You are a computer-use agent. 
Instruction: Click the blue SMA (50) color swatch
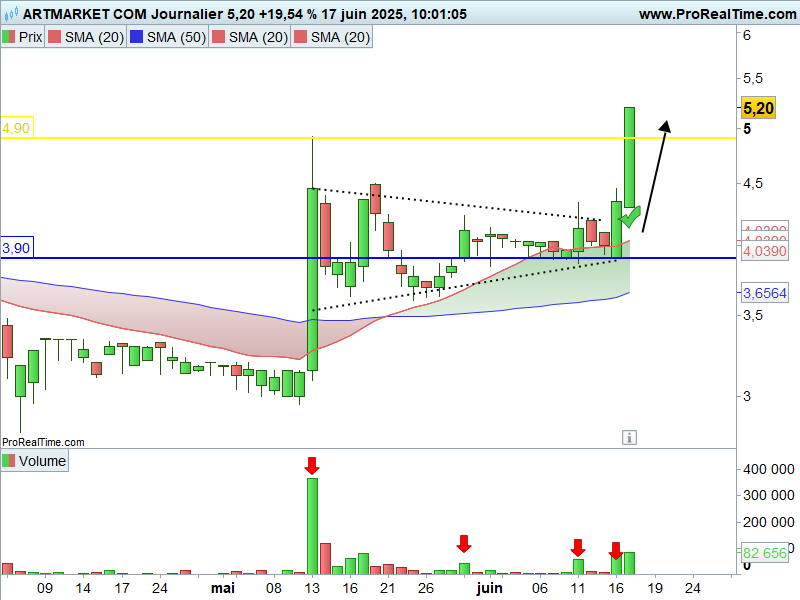point(136,37)
